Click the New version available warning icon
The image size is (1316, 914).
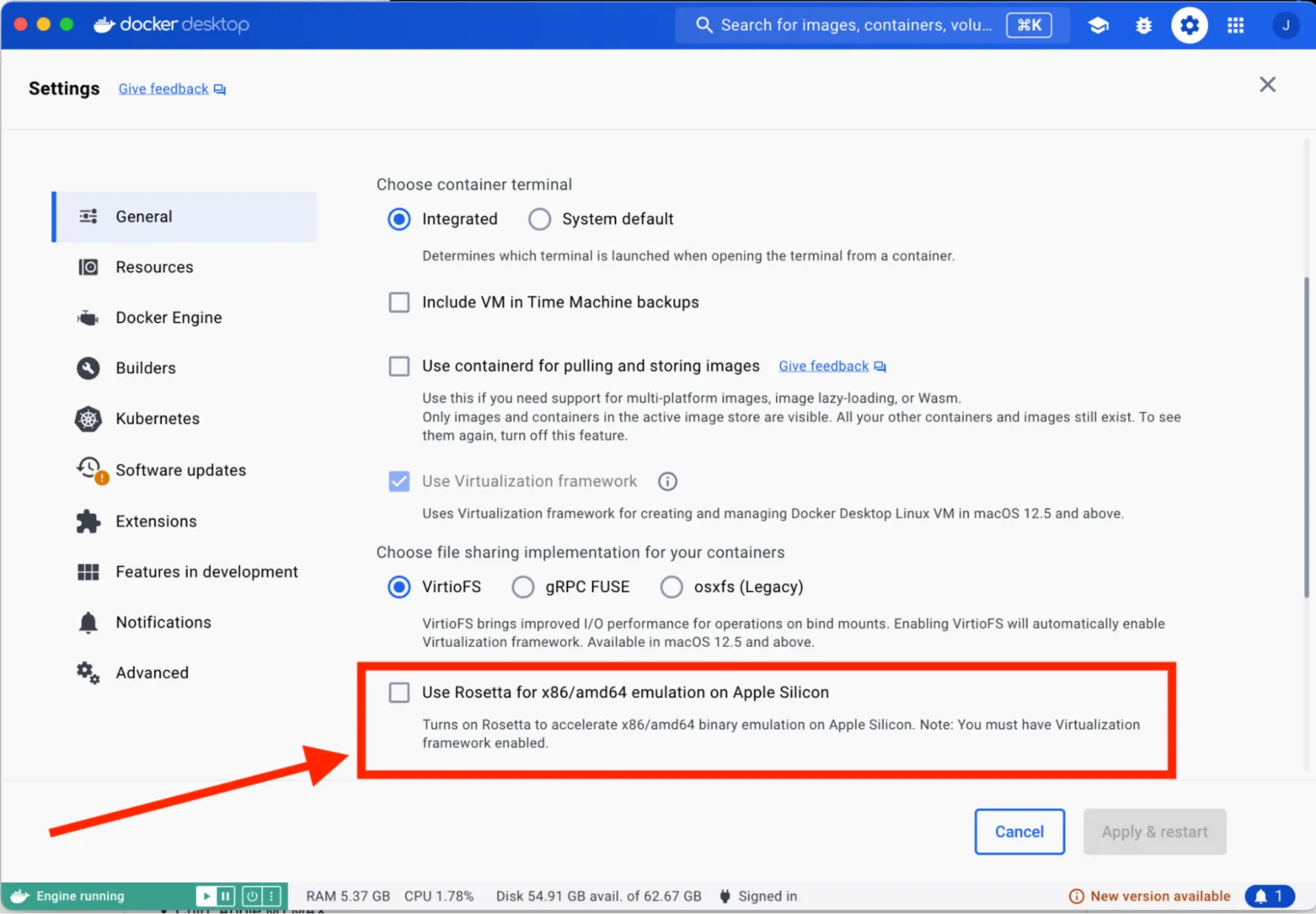[x=1076, y=896]
